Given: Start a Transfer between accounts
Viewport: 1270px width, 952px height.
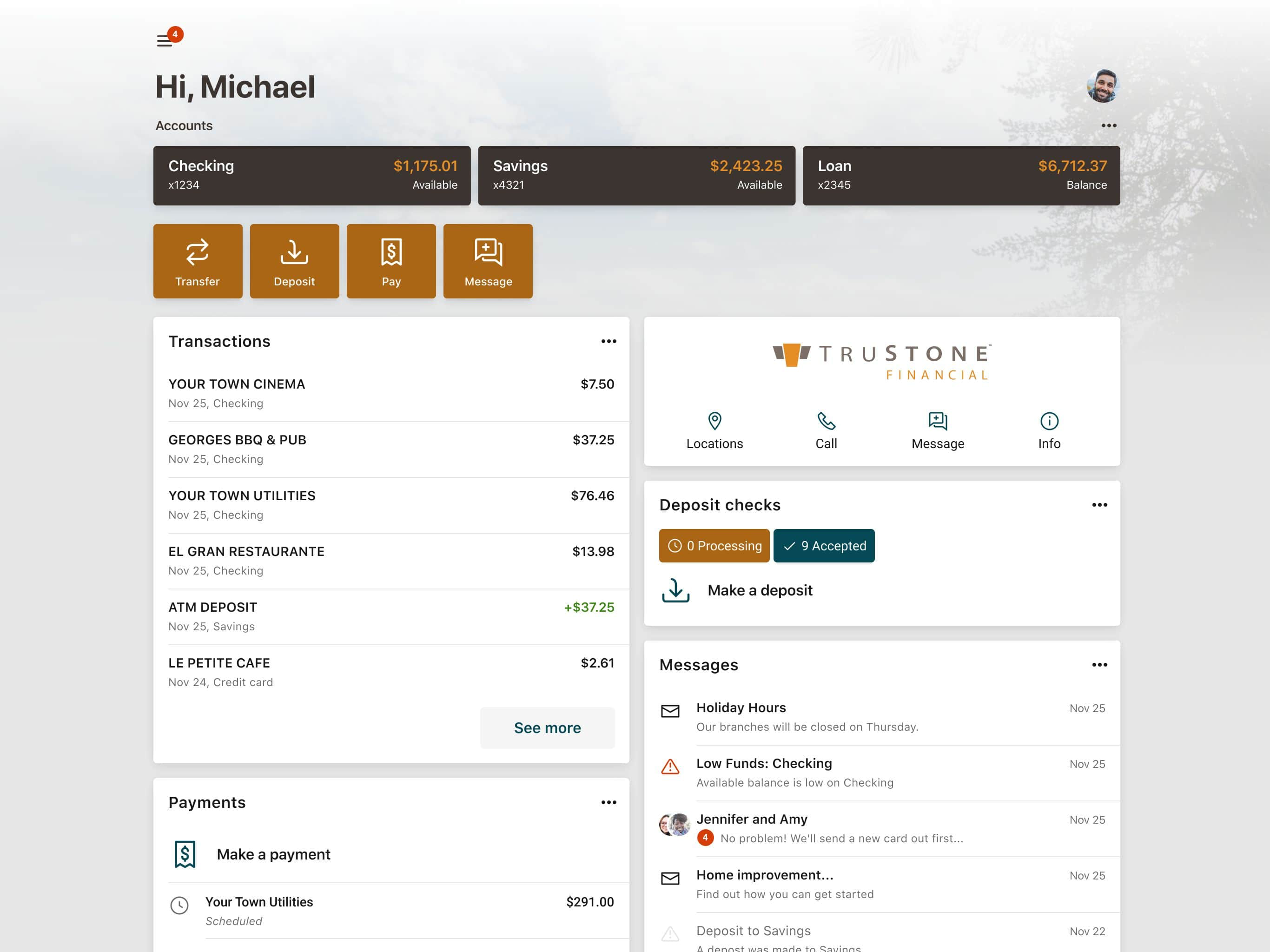Looking at the screenshot, I should click(x=198, y=261).
